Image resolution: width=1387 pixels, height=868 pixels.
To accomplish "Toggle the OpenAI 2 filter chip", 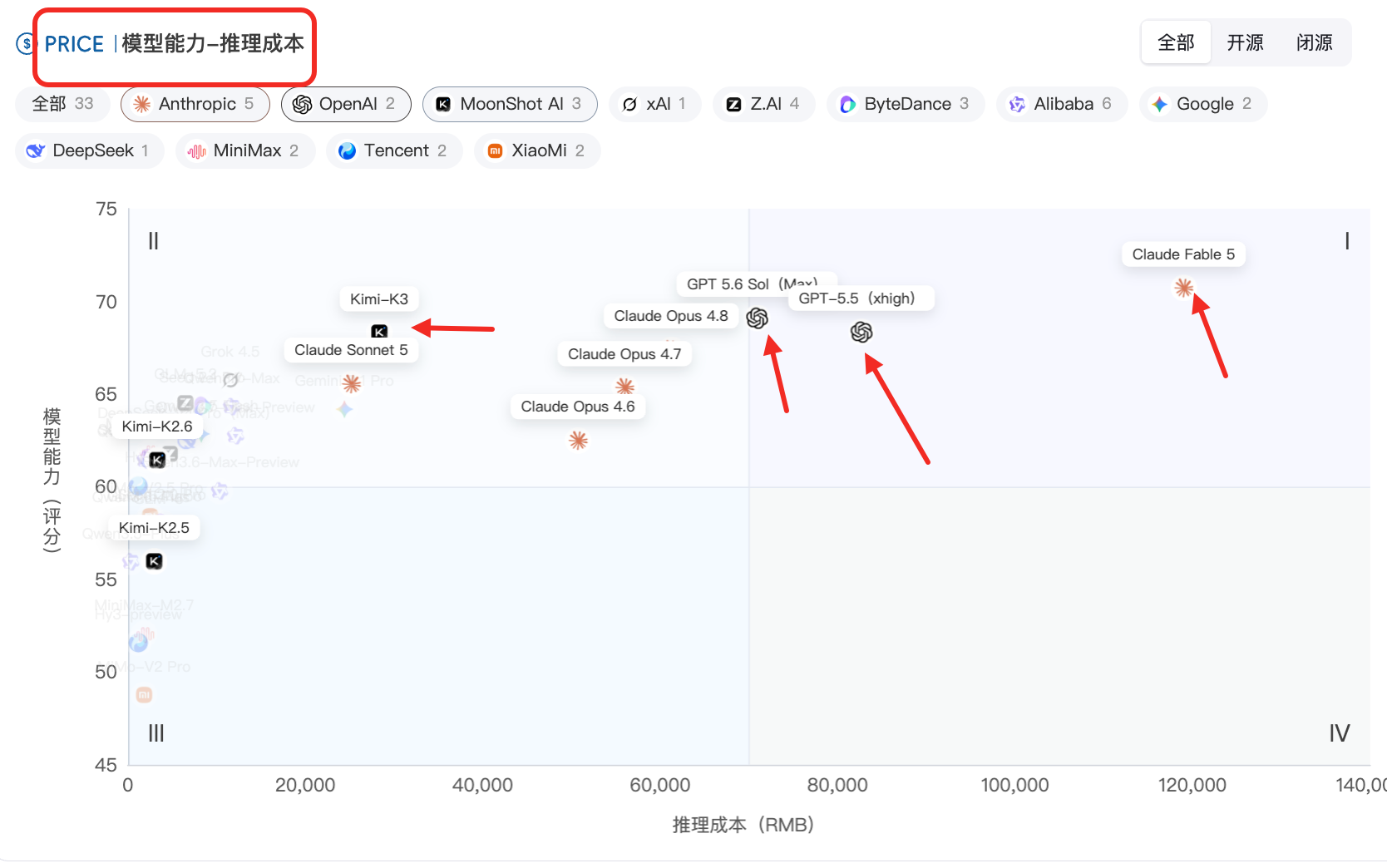I will [x=346, y=104].
